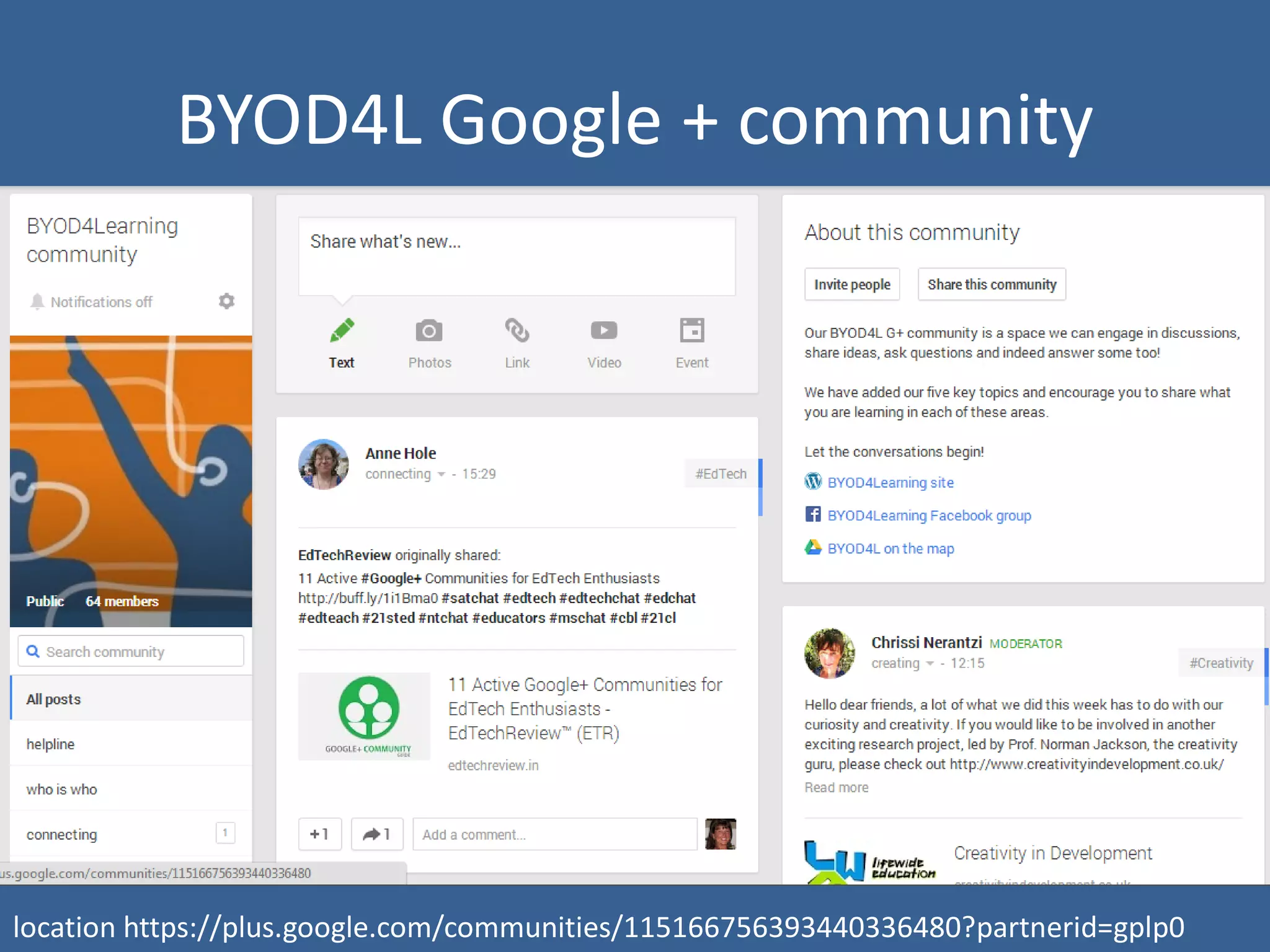
Task: Open the helpline category
Action: click(x=131, y=744)
